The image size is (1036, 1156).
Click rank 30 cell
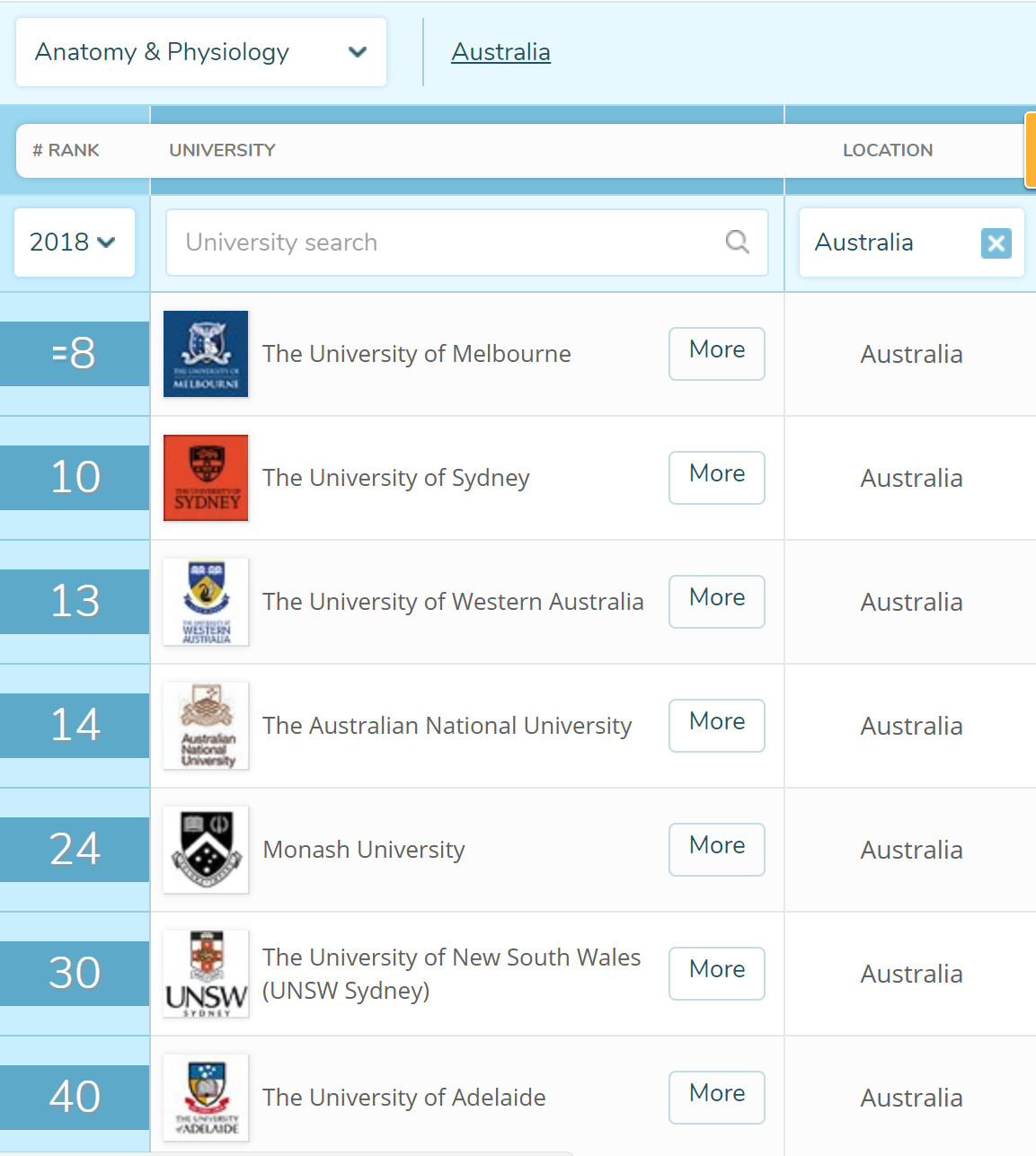(x=75, y=974)
